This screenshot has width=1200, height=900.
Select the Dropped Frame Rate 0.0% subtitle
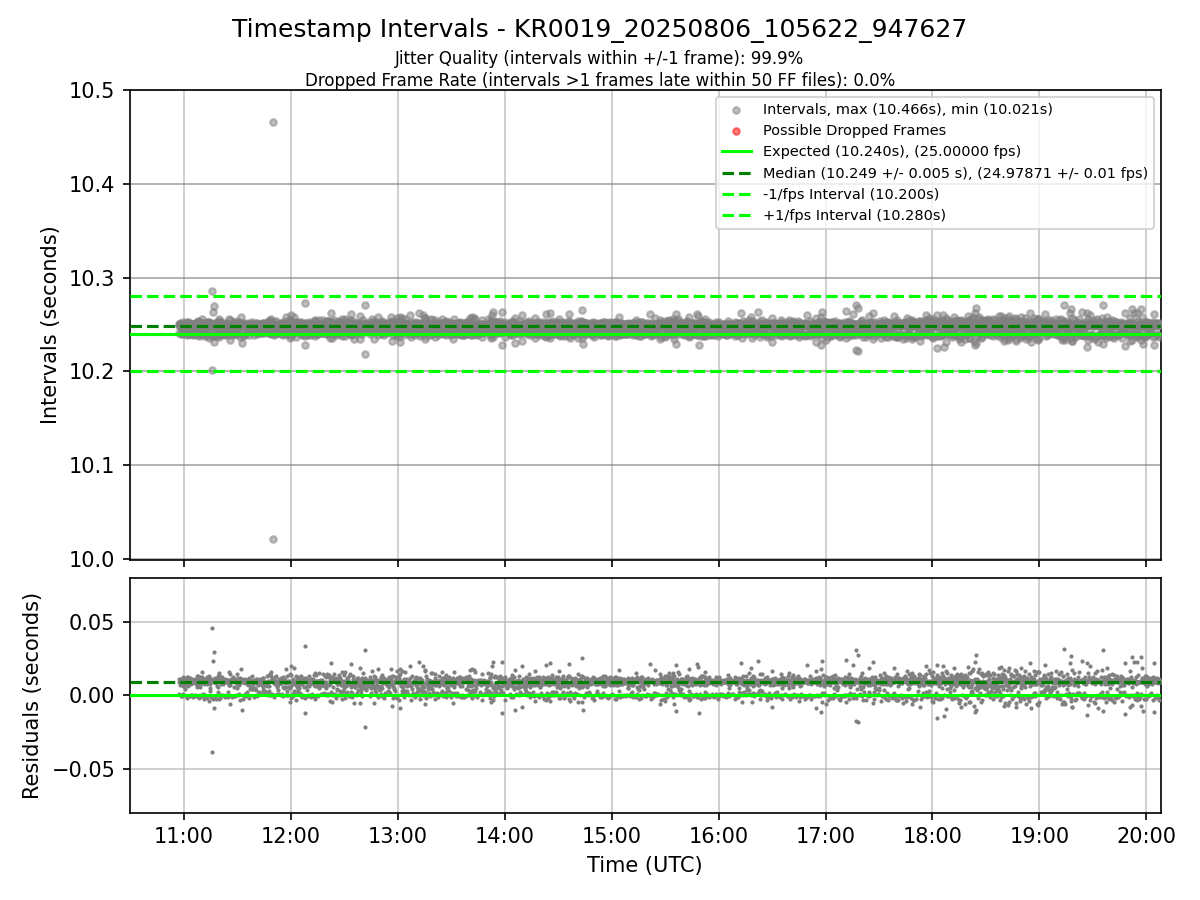point(599,79)
